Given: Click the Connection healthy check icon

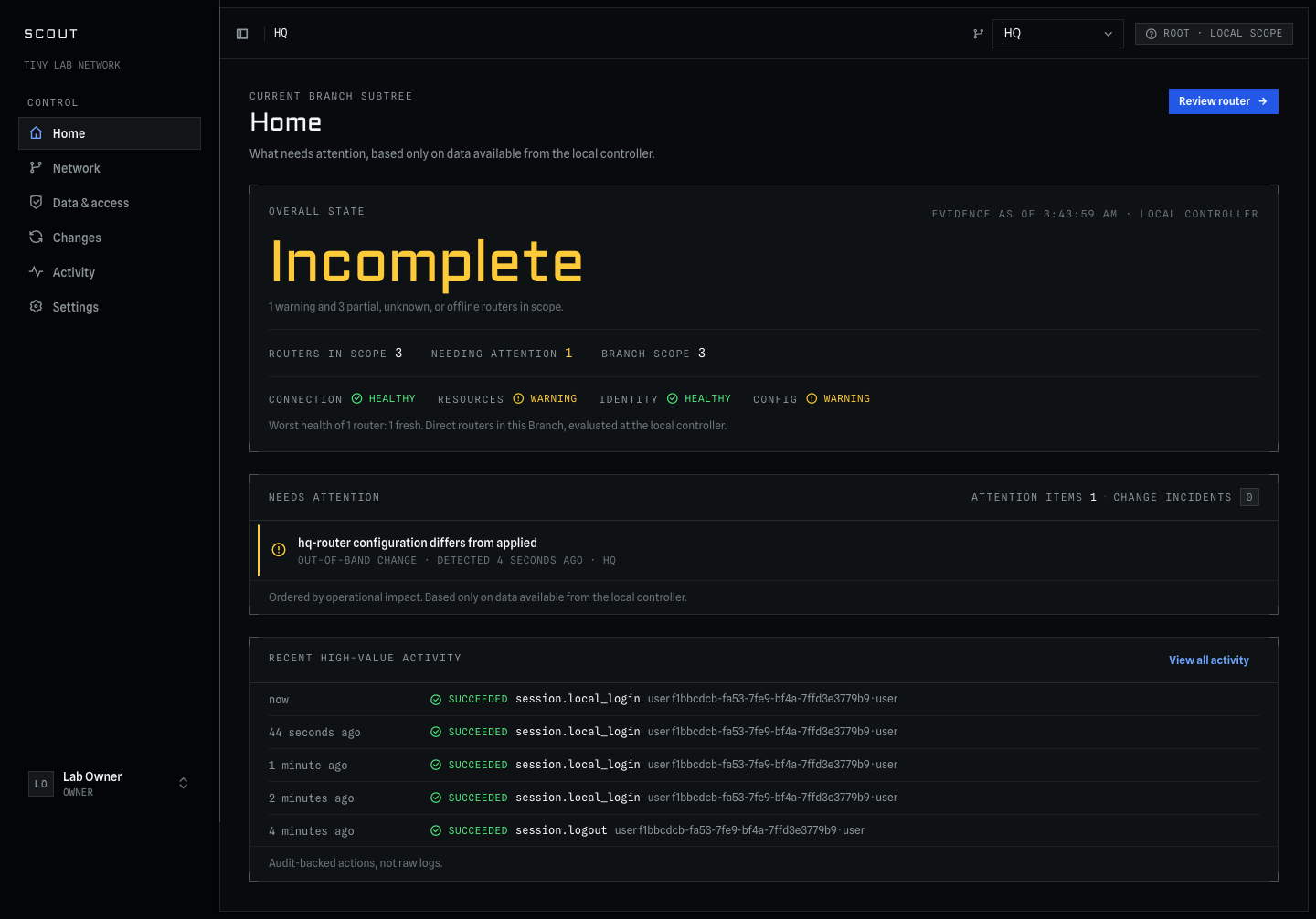Looking at the screenshot, I should tap(357, 398).
